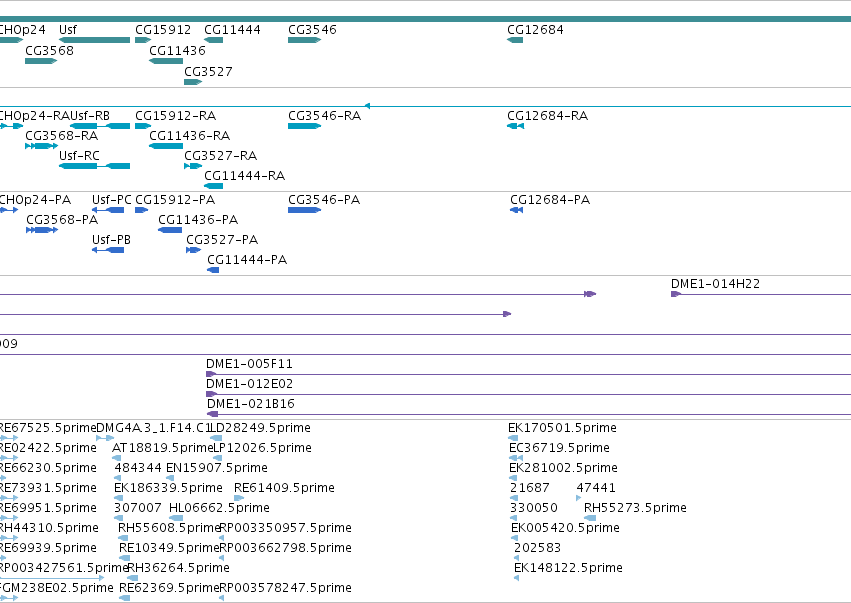
Task: Select LP12026.5prime EST
Action: (218, 458)
